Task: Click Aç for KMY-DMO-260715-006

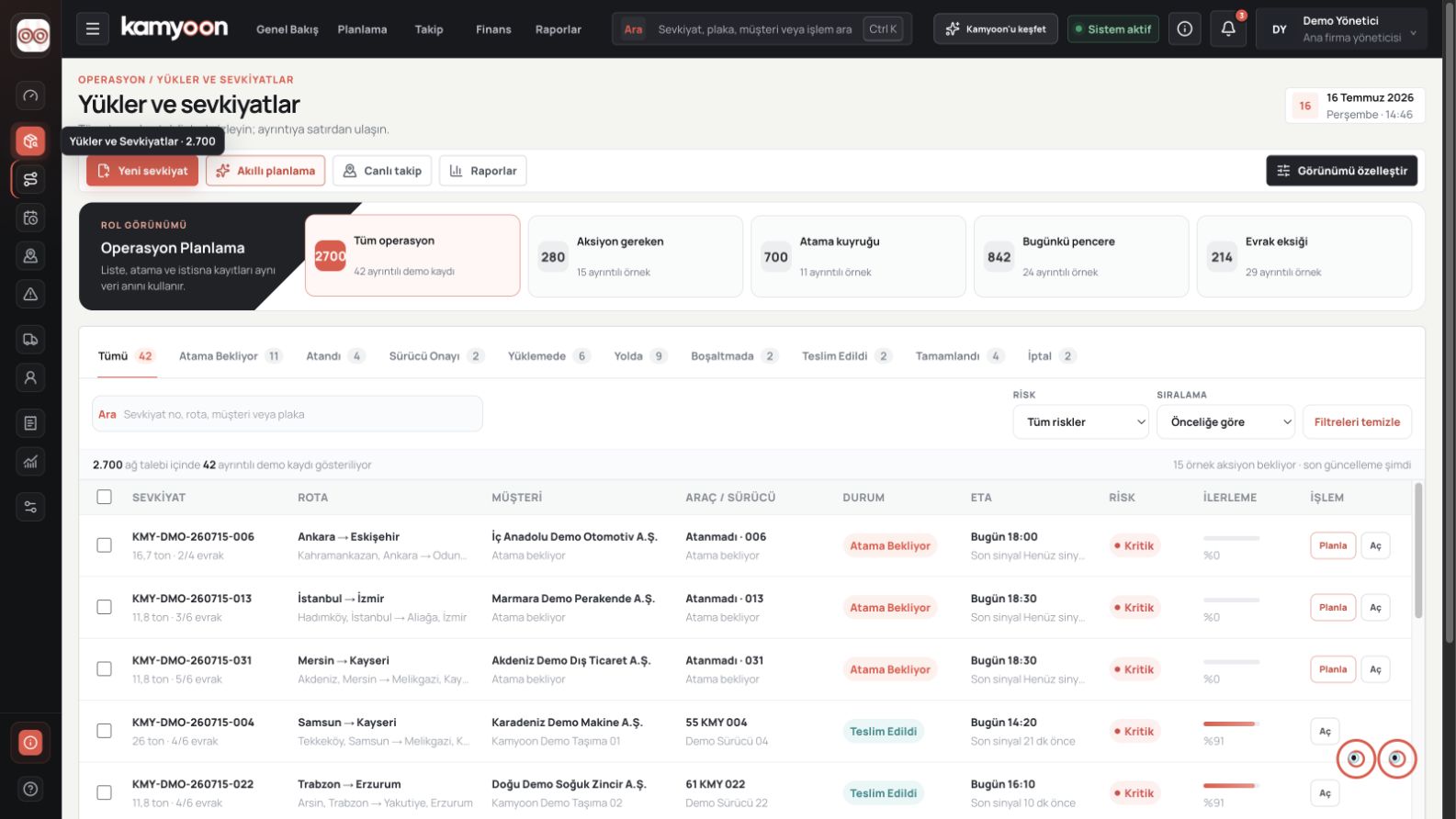Action: [1375, 545]
